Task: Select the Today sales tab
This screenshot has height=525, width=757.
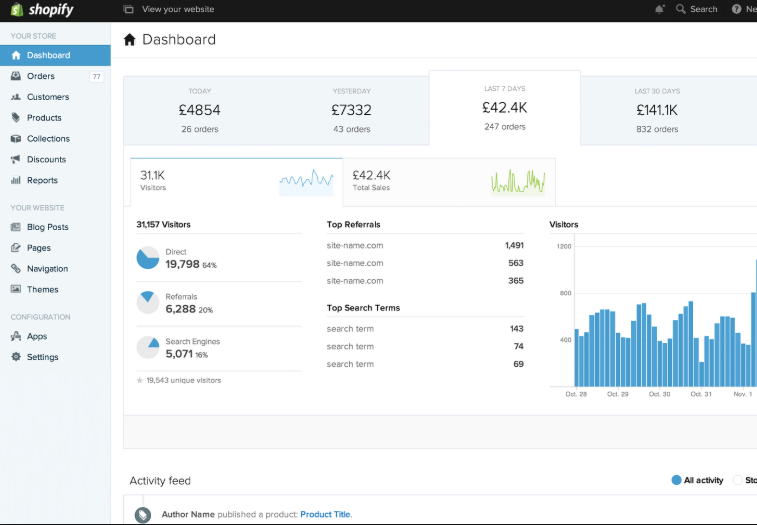Action: coord(199,111)
